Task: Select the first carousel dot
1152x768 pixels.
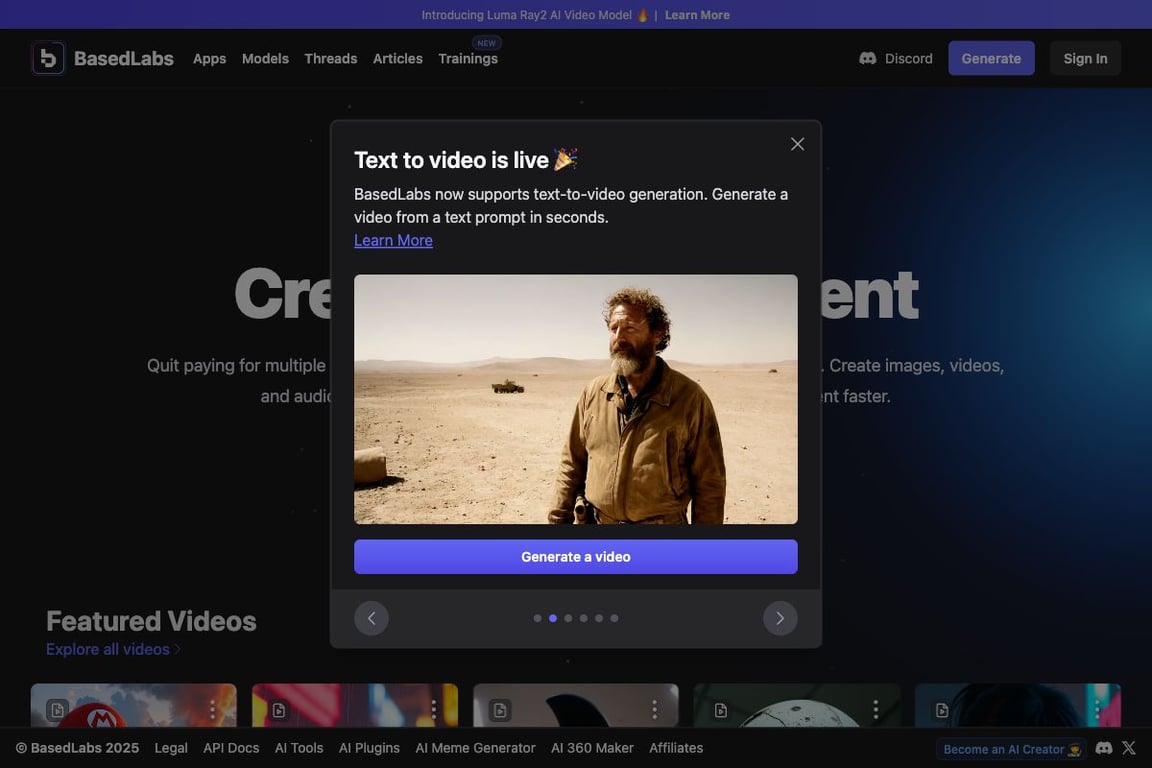Action: 537,618
